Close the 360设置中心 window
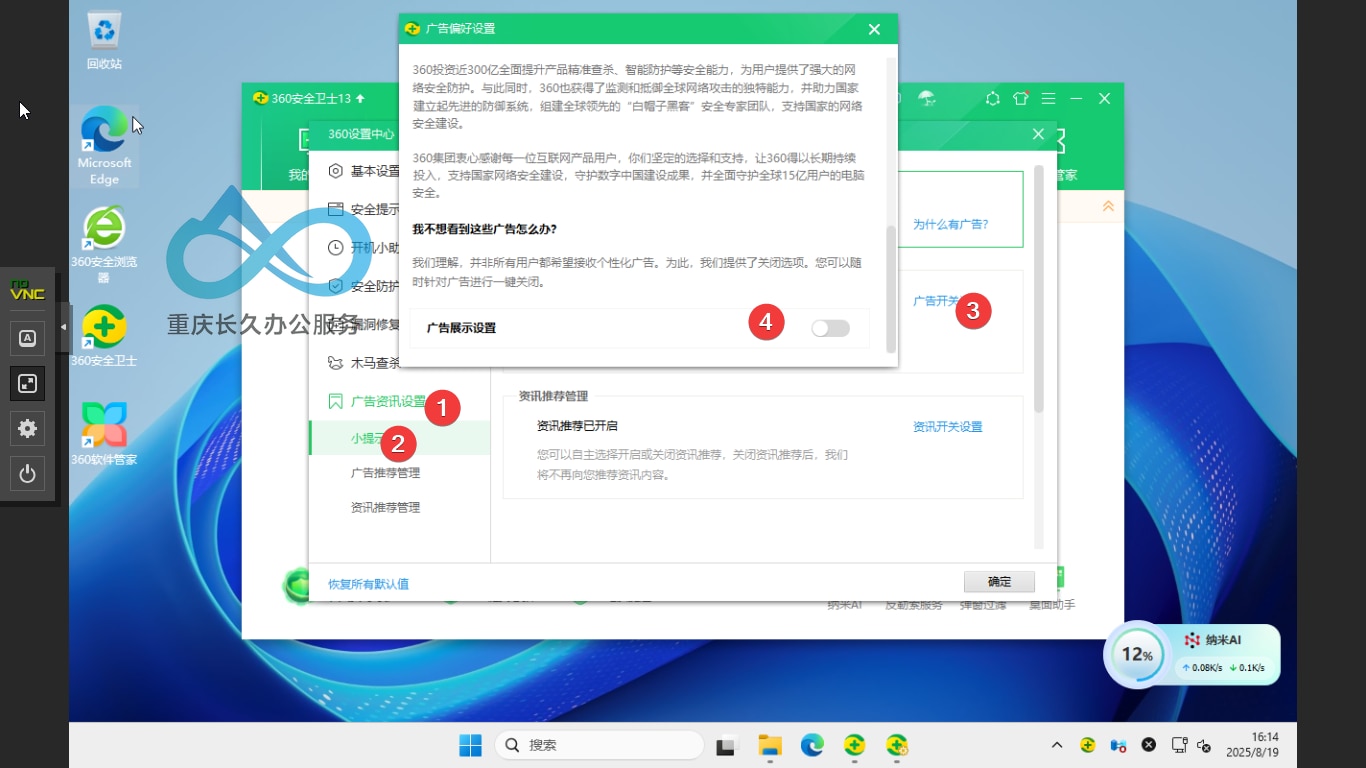This screenshot has height=768, width=1366. click(1038, 134)
